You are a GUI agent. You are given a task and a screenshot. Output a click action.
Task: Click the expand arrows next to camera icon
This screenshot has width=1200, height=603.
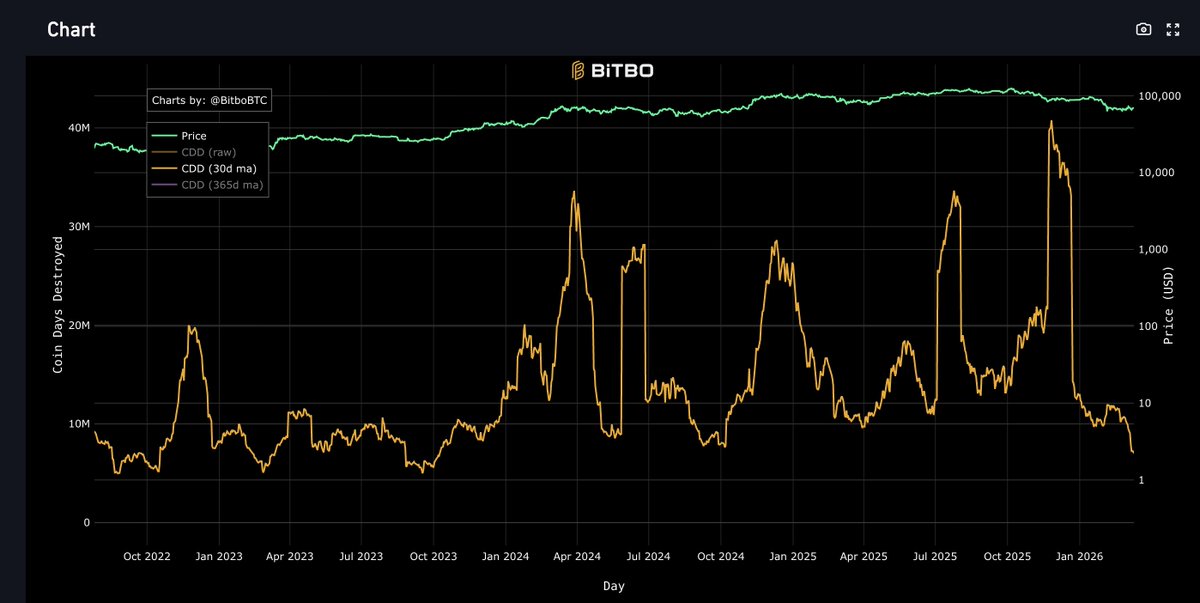click(1172, 29)
